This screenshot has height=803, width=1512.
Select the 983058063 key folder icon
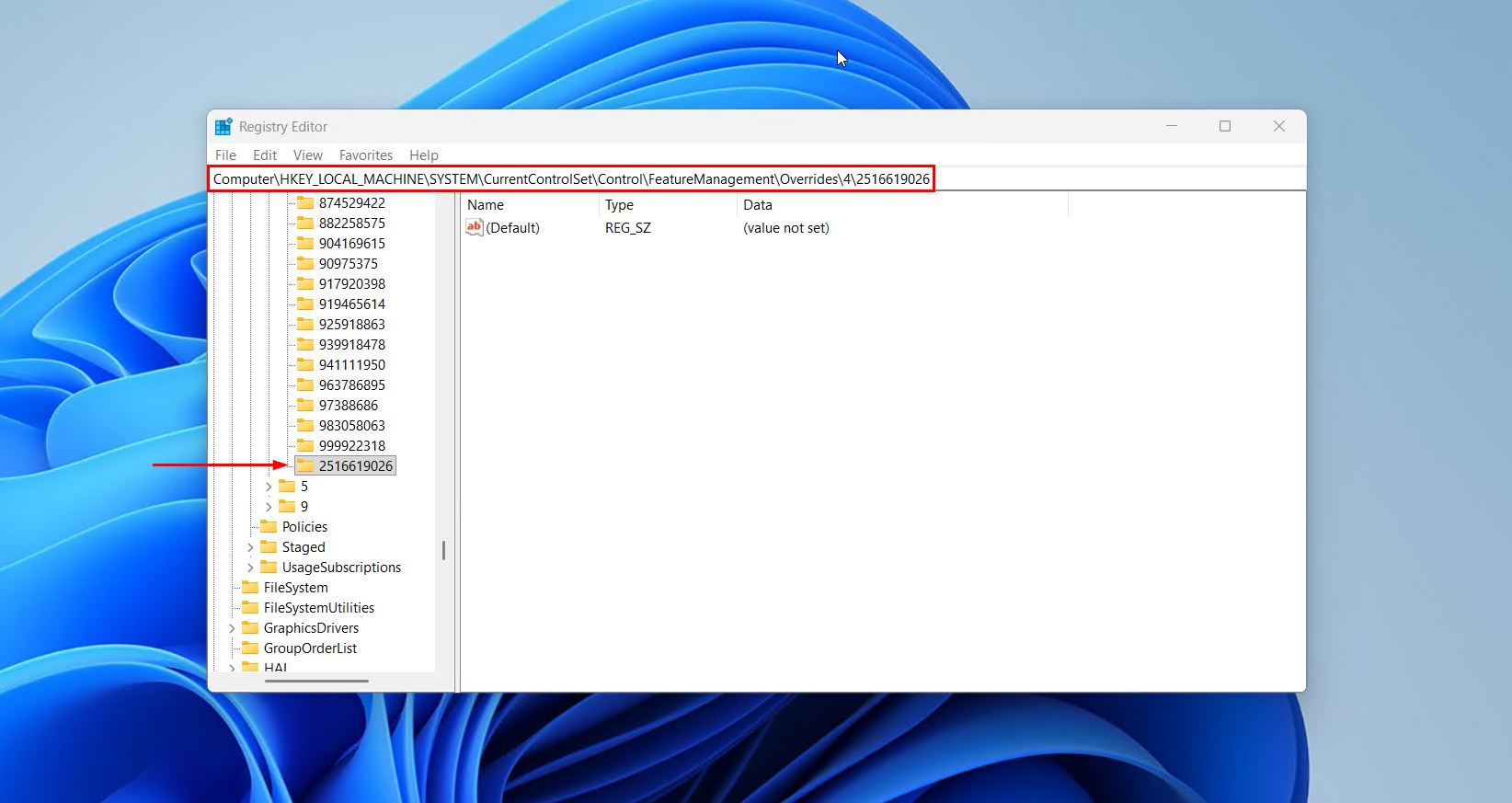tap(305, 425)
